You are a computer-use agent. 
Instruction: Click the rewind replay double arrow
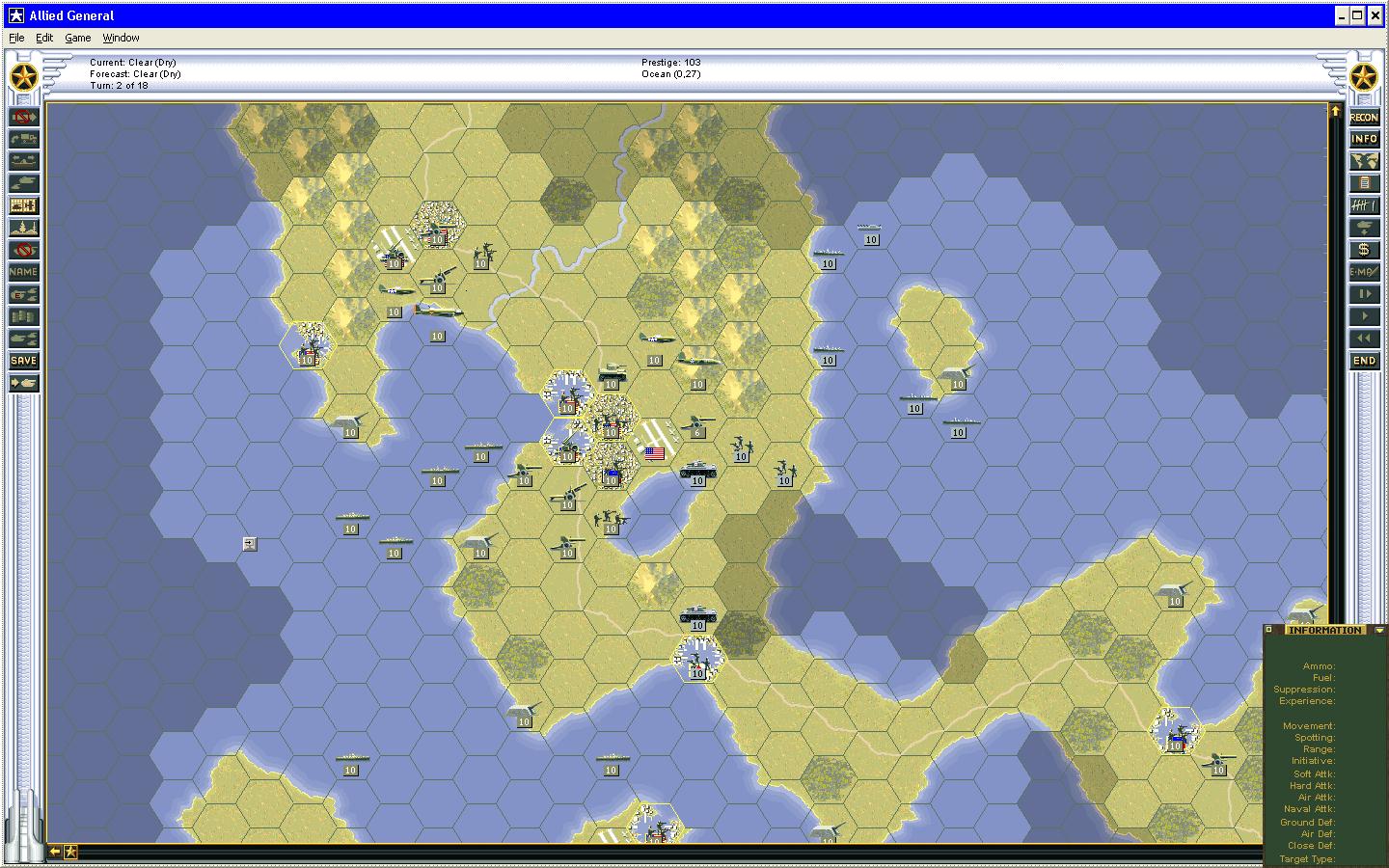pyautogui.click(x=1364, y=339)
